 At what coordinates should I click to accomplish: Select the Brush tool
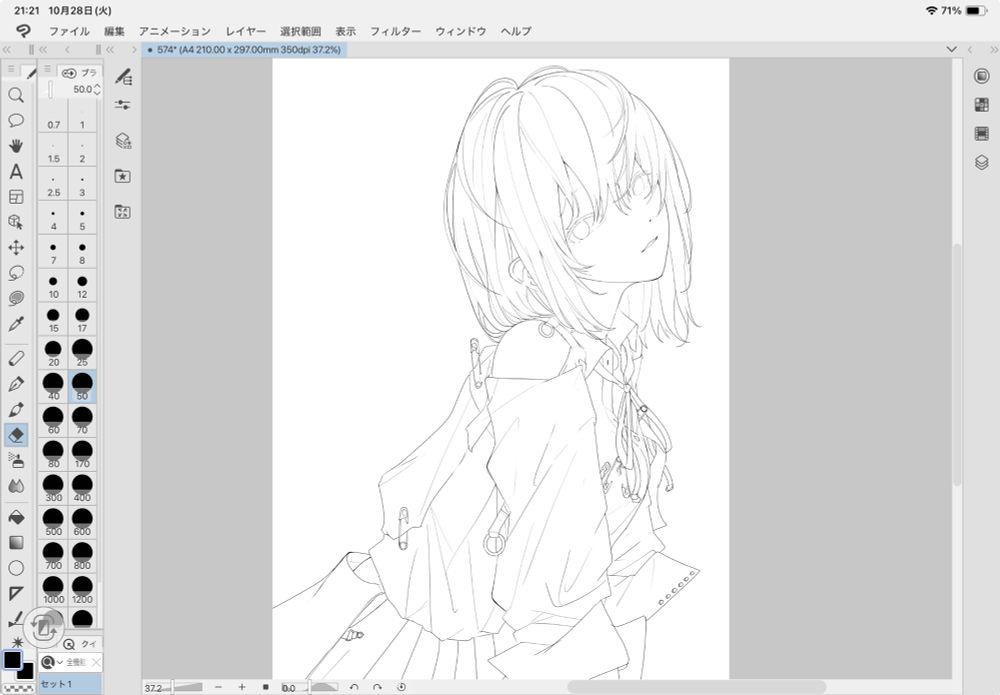pos(16,409)
